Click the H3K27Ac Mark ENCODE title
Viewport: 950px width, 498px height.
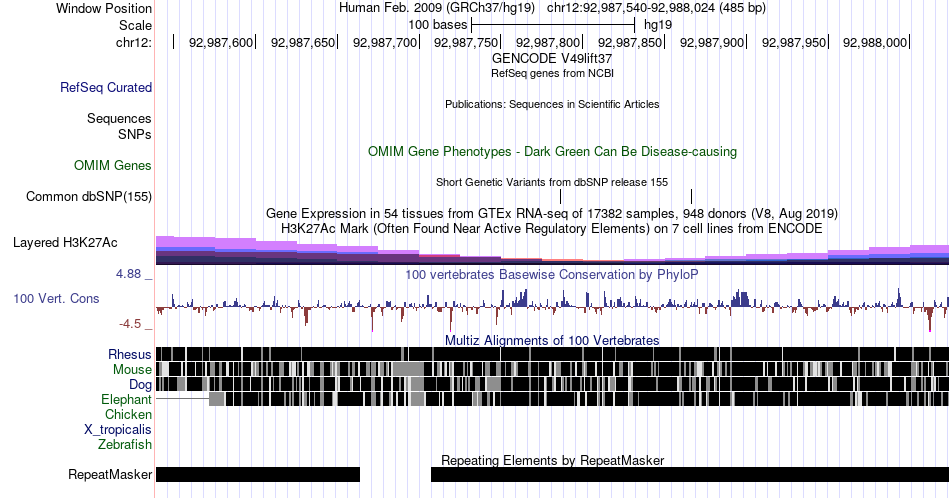click(x=552, y=228)
